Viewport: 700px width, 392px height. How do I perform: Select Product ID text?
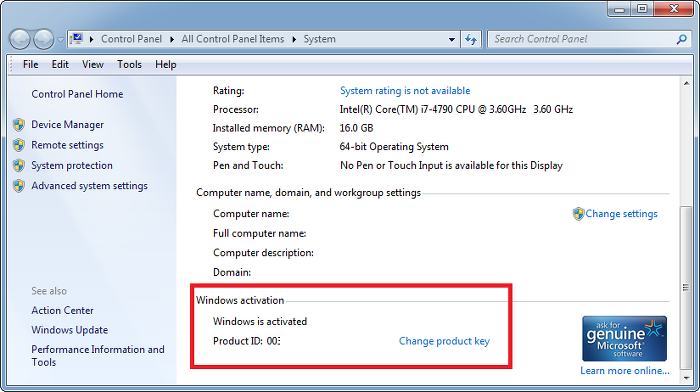[x=246, y=341]
